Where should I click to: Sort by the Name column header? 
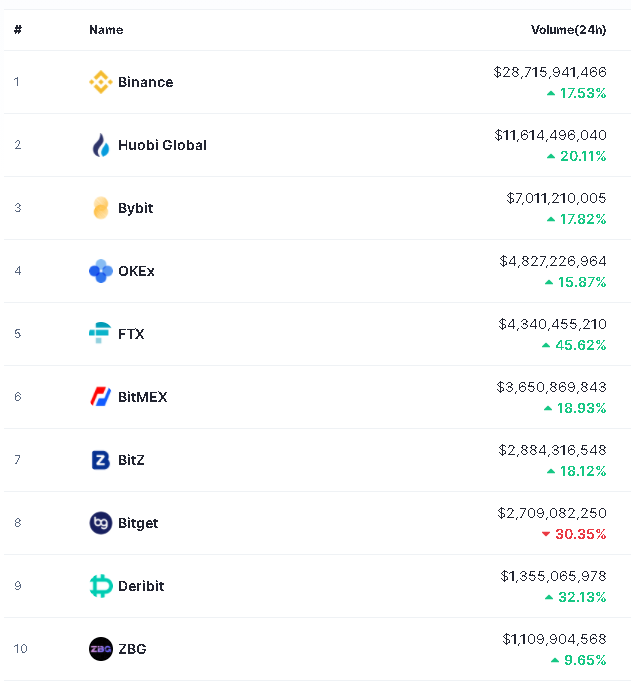pyautogui.click(x=106, y=30)
